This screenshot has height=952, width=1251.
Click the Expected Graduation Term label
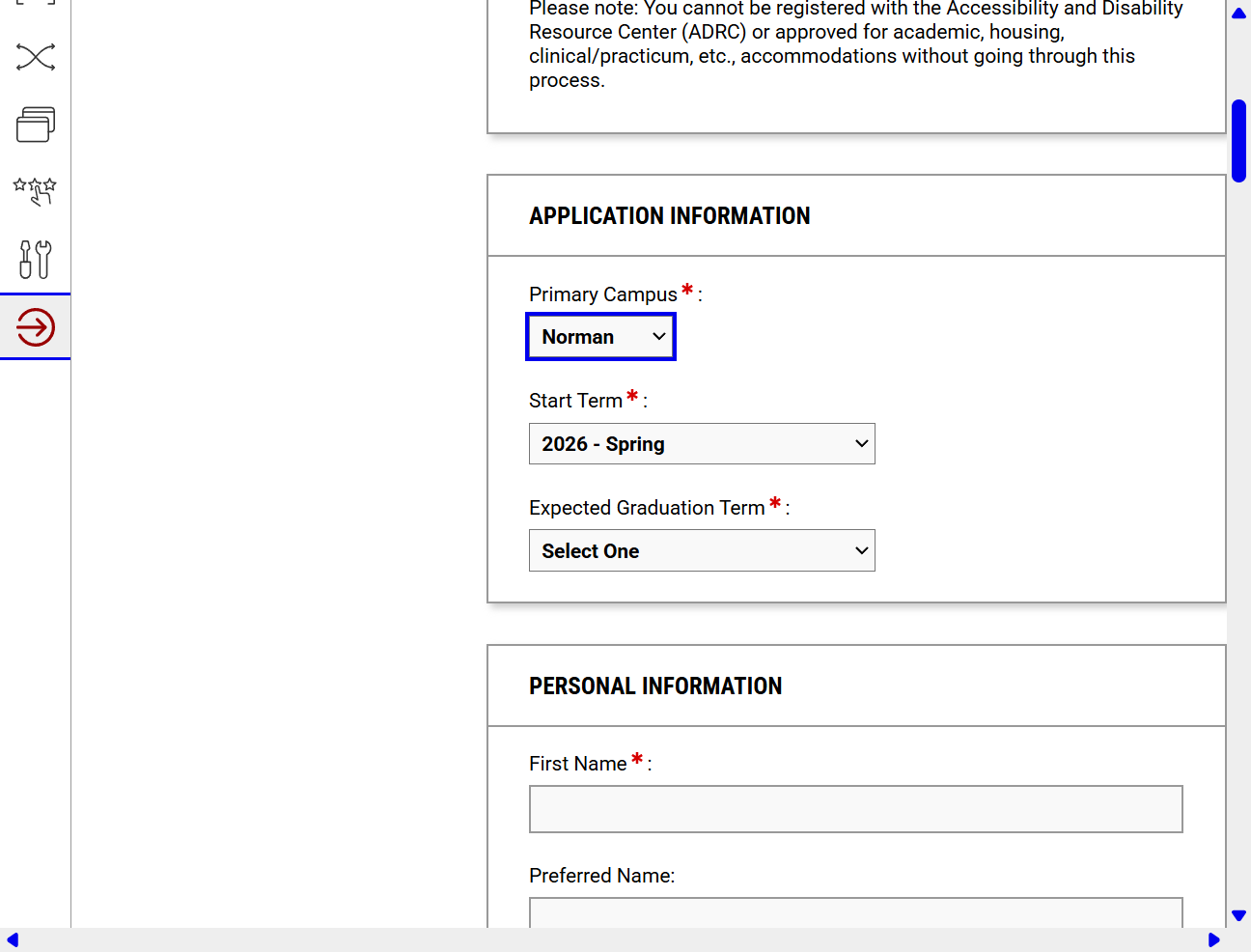tap(647, 508)
